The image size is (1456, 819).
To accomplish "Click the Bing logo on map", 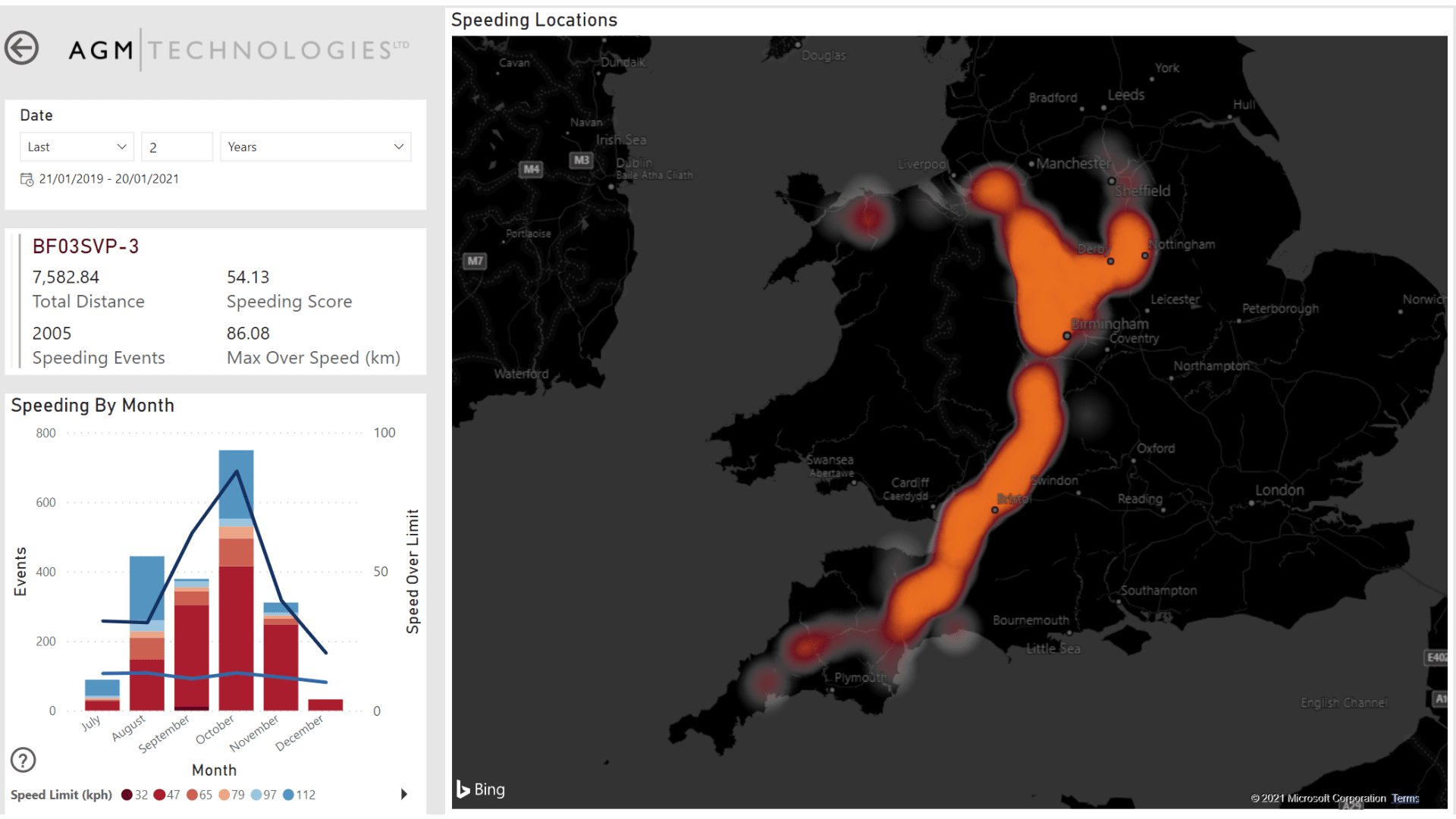I will [x=481, y=789].
